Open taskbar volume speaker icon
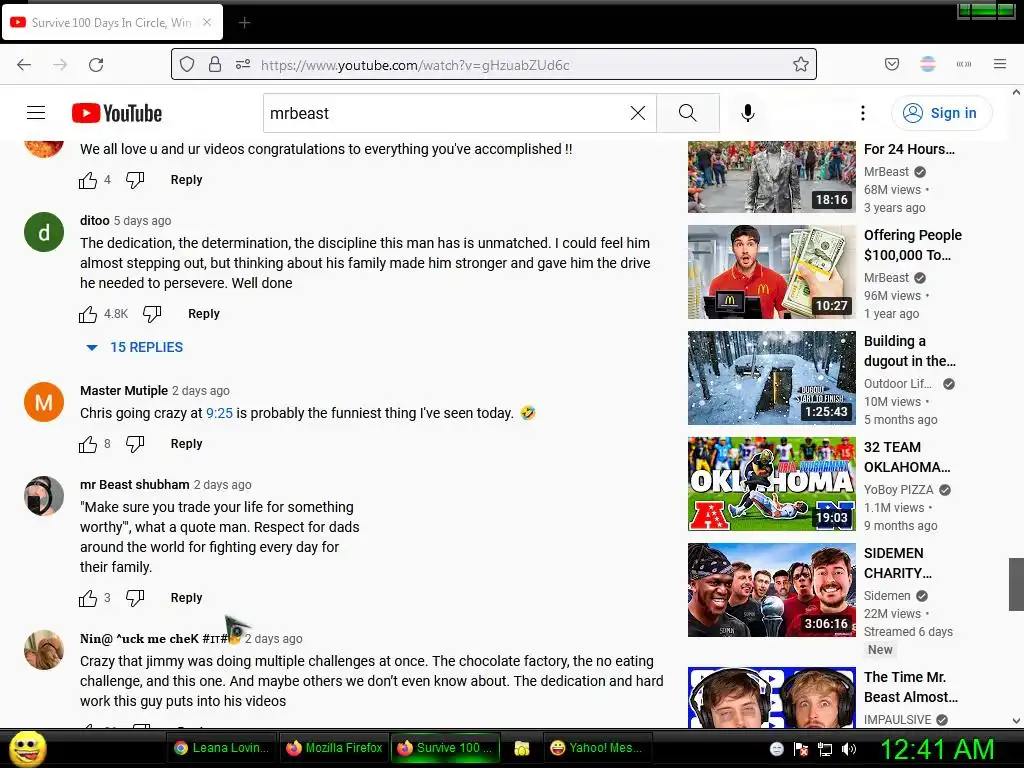 point(849,749)
